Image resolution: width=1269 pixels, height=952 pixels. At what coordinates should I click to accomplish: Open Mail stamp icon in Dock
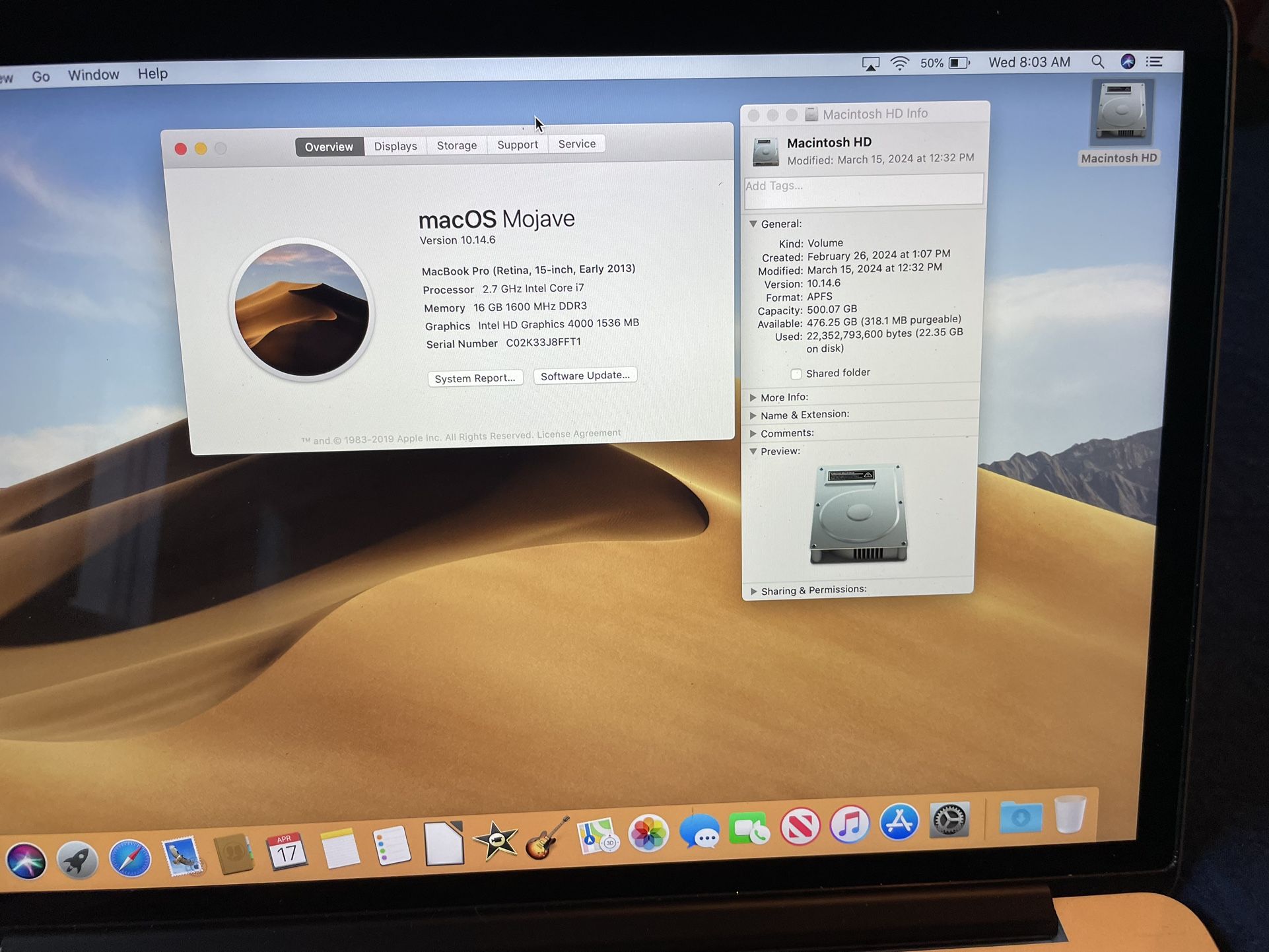click(182, 856)
